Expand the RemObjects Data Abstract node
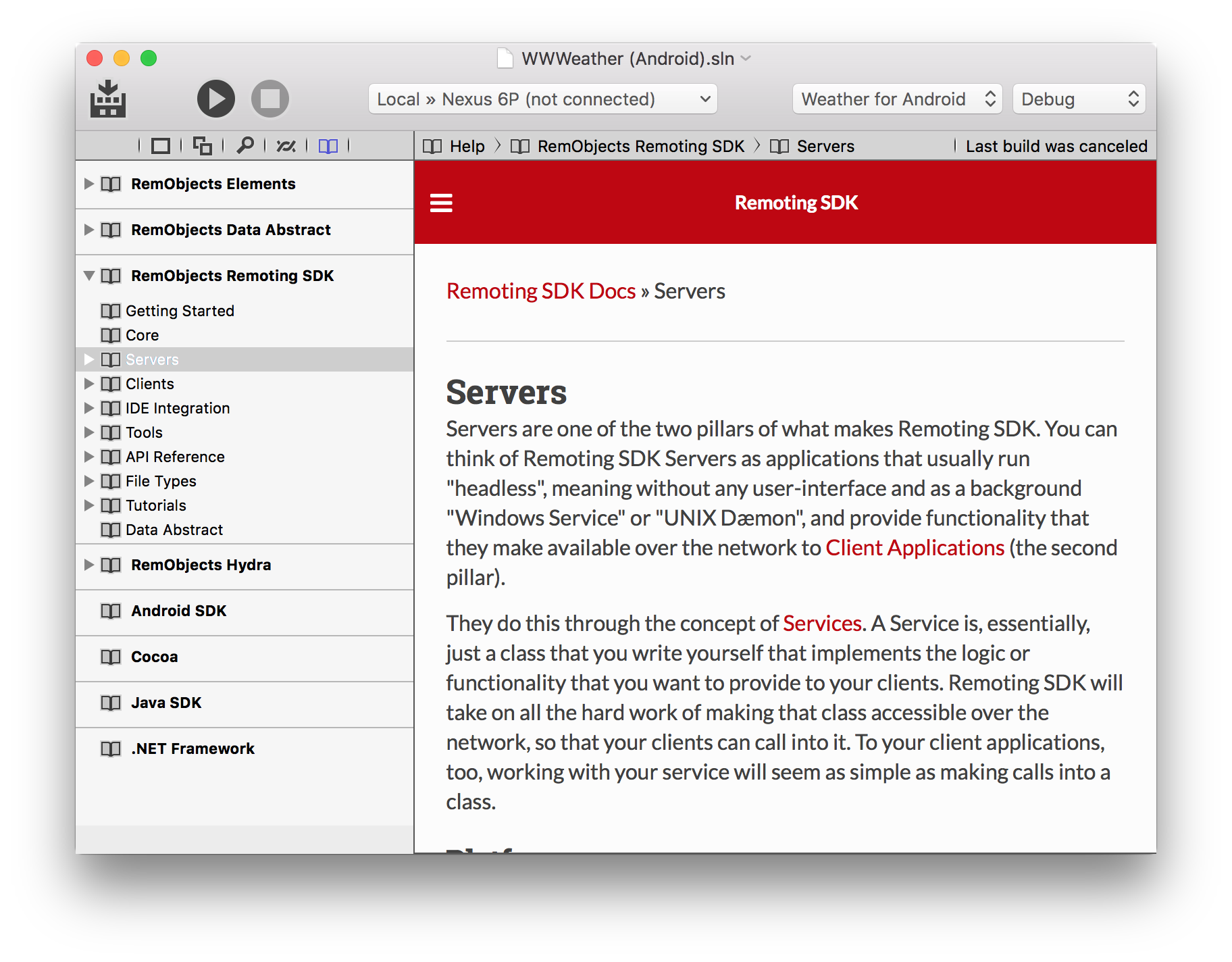Viewport: 1232px width, 962px height. coord(88,230)
